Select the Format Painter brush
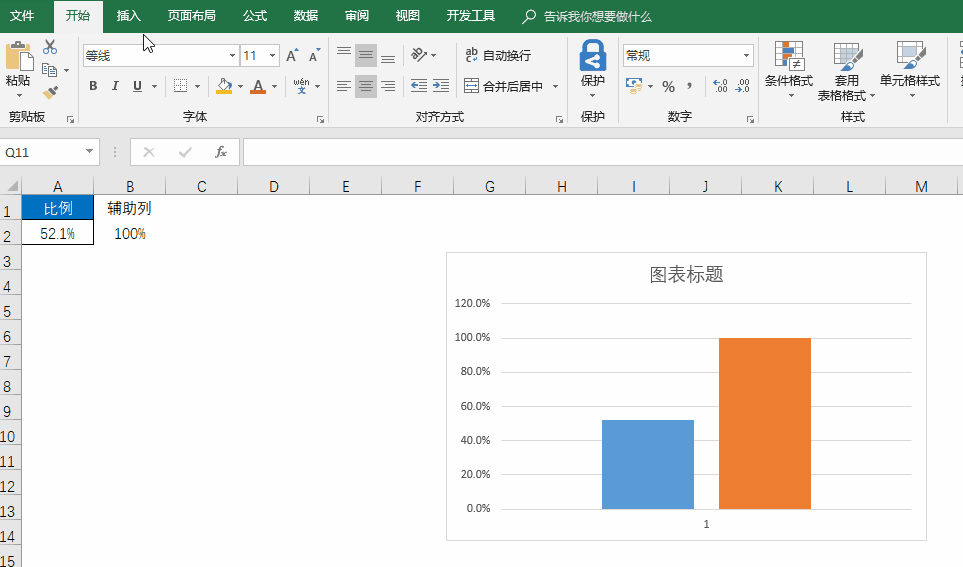The width and height of the screenshot is (963, 567). coord(50,92)
